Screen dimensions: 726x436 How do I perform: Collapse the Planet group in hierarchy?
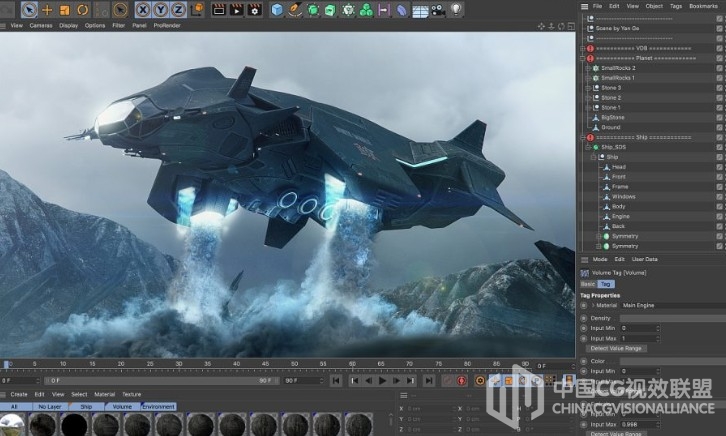point(583,58)
